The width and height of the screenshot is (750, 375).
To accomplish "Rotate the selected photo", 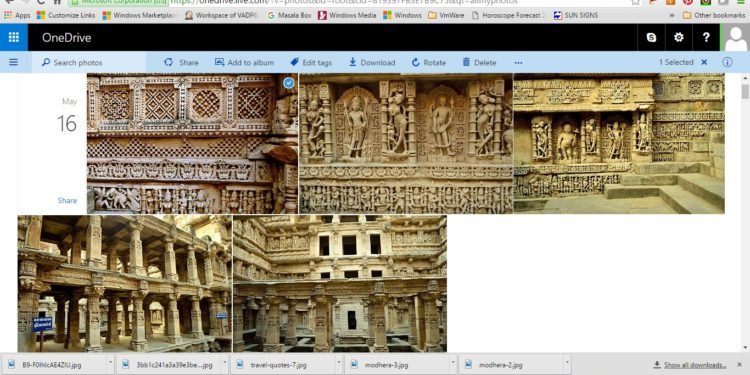I will click(x=429, y=63).
